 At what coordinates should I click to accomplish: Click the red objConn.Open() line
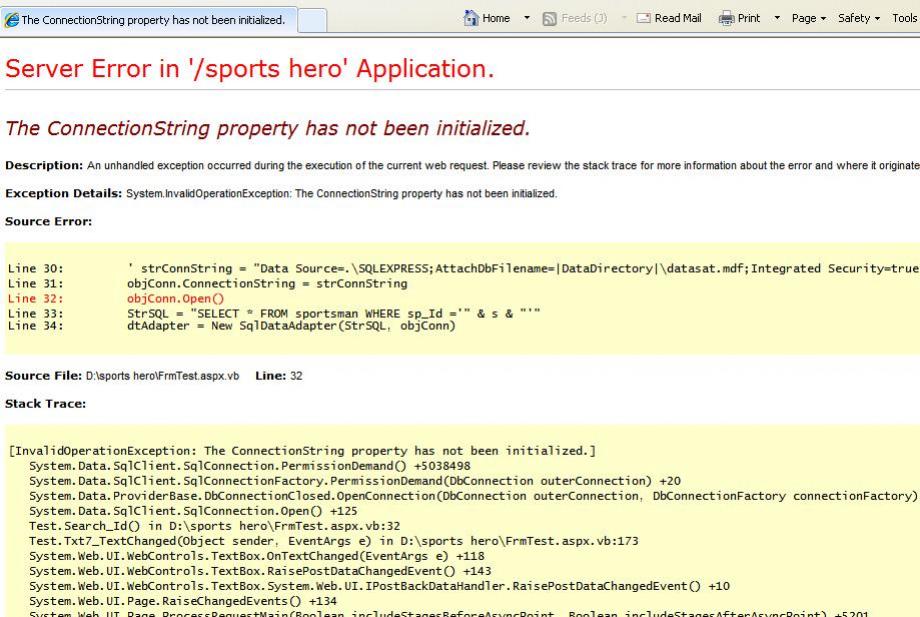coord(116,299)
